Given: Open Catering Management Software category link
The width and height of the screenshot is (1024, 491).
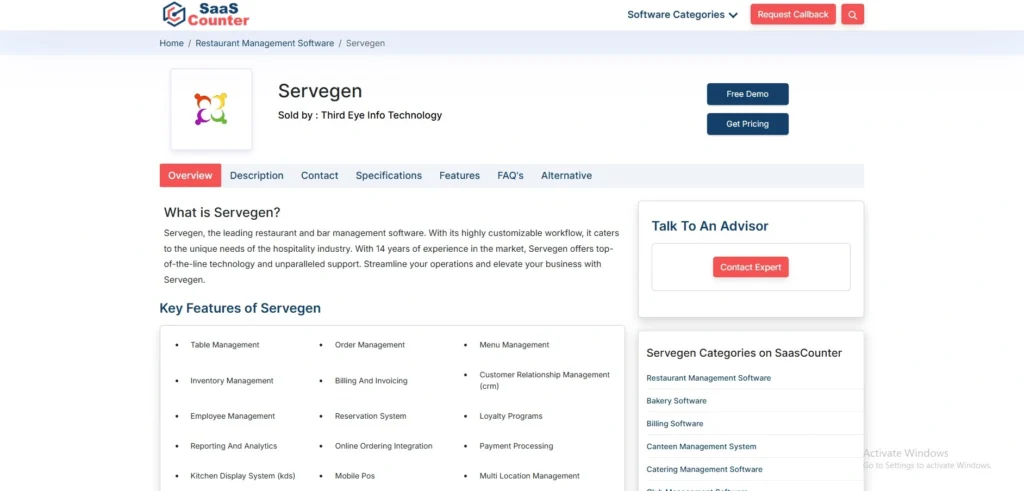Looking at the screenshot, I should [704, 469].
